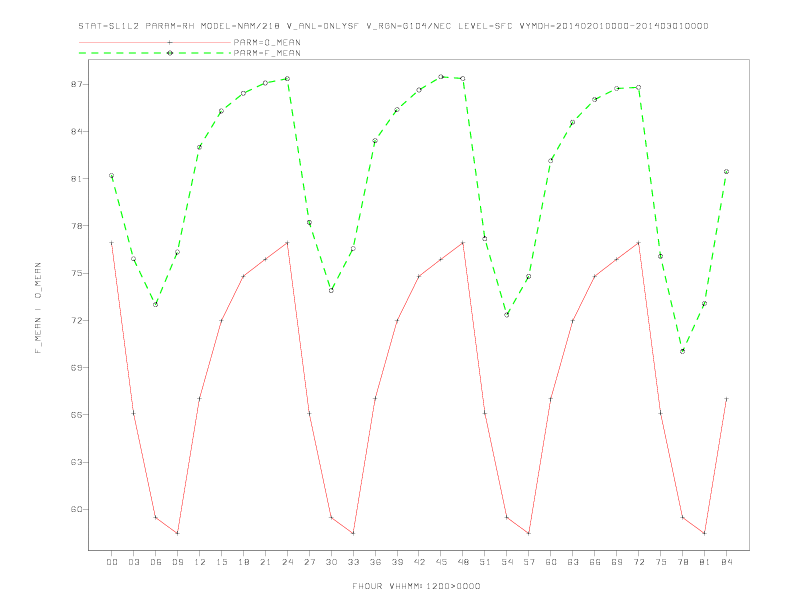
Task: Click the x-axis forecast hour label 36
Action: [x=375, y=562]
